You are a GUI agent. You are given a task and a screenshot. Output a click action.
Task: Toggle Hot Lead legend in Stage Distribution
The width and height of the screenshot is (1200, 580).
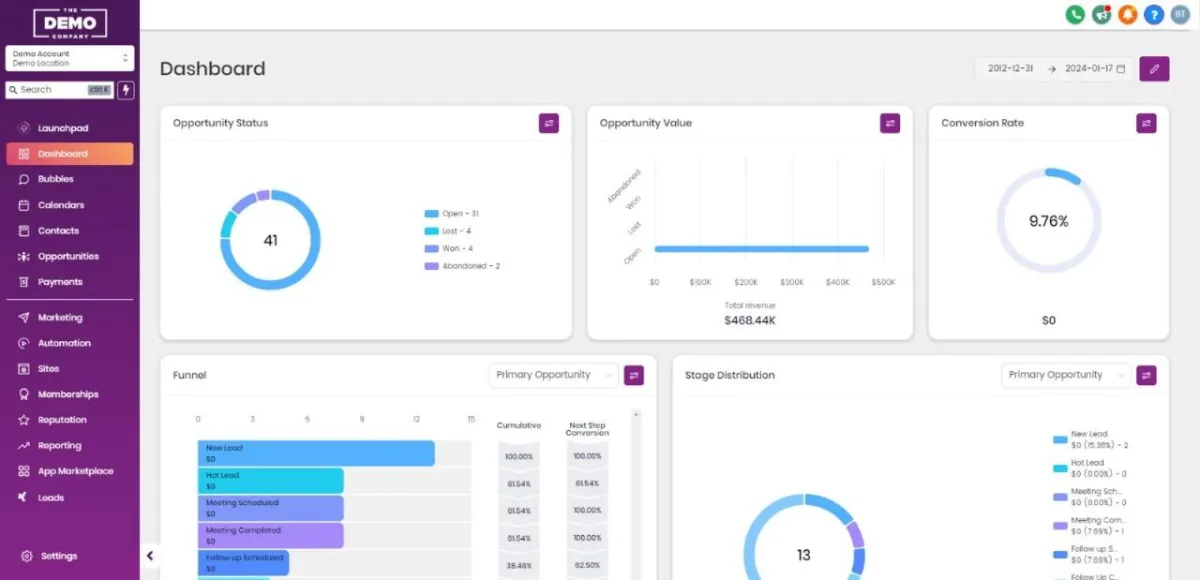click(1092, 468)
